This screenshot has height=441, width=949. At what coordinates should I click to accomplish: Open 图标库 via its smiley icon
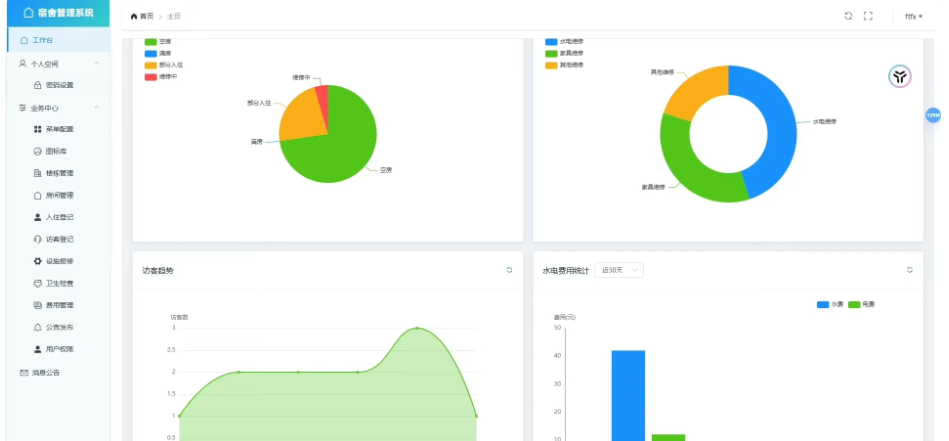click(38, 151)
